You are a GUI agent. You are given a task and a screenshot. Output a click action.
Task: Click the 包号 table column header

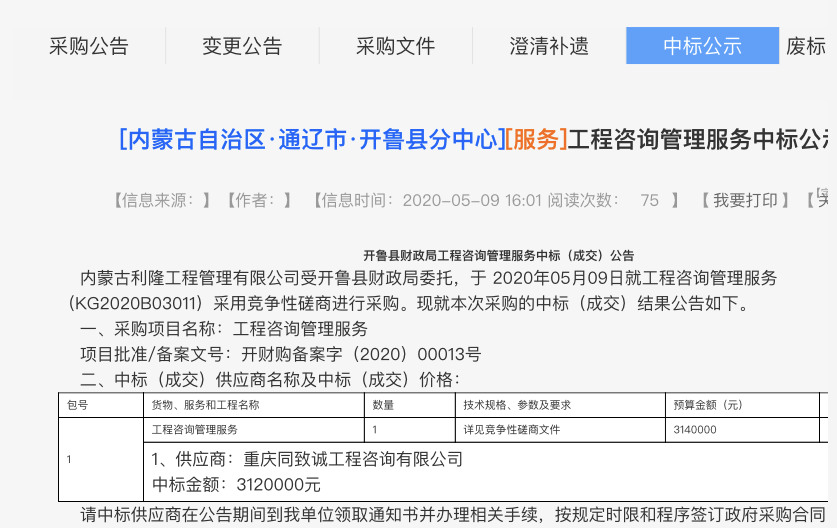coord(78,405)
